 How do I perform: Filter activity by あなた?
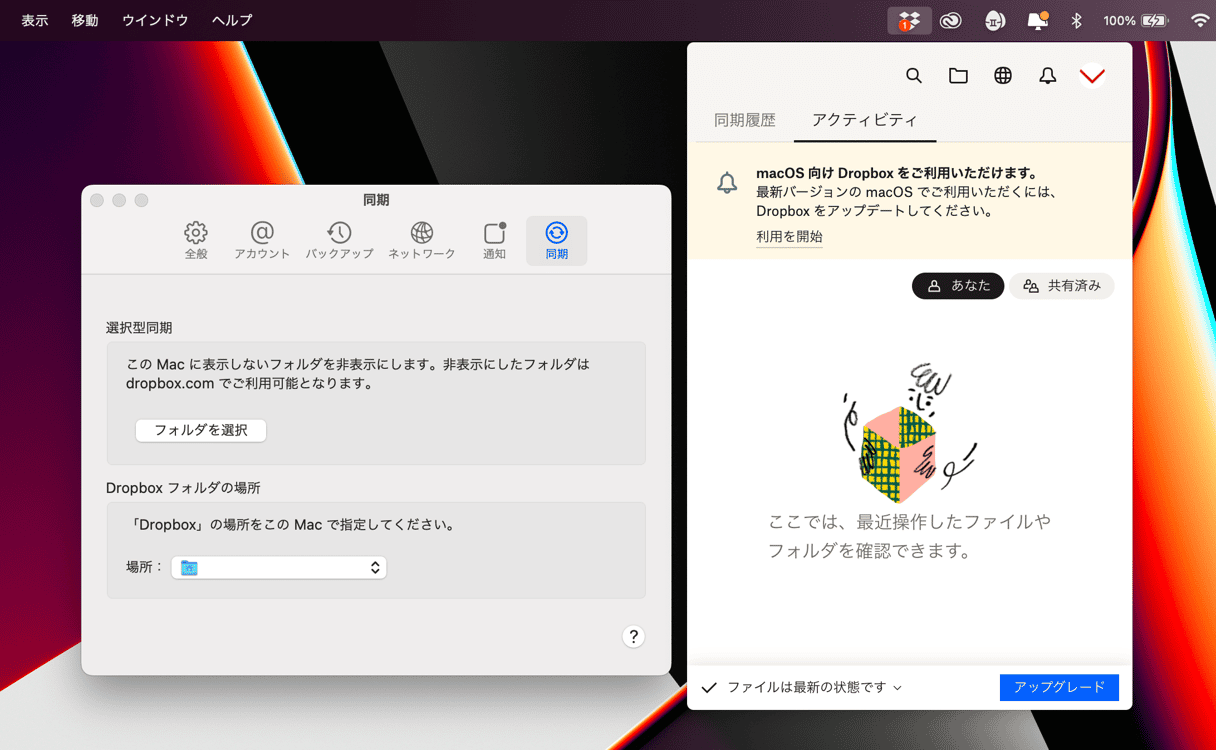pos(958,286)
